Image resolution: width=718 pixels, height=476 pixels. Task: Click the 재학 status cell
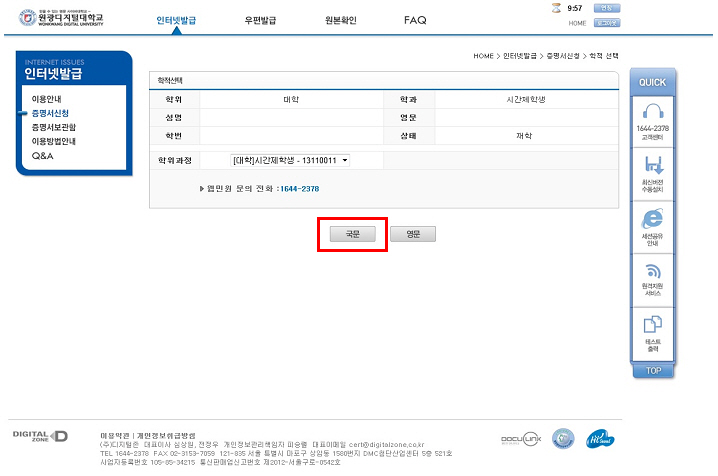click(524, 136)
